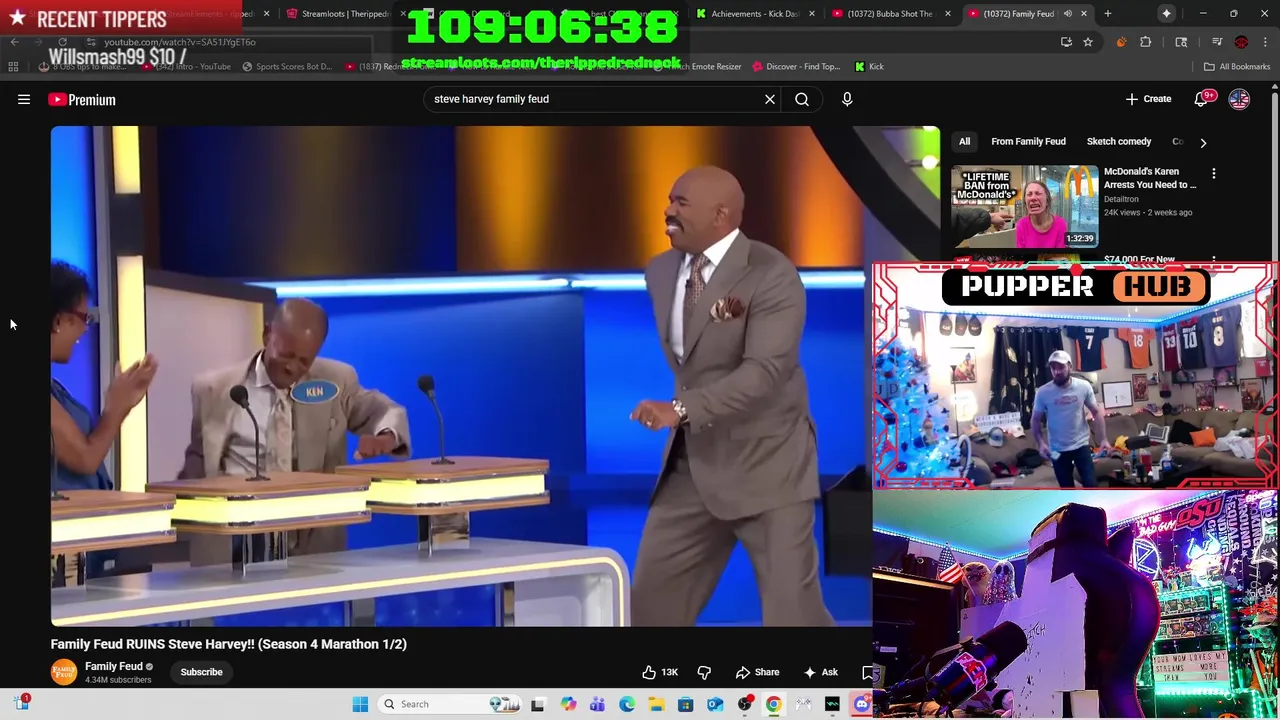
Task: Mute the Family Feud browser tab
Action: [1068, 13]
